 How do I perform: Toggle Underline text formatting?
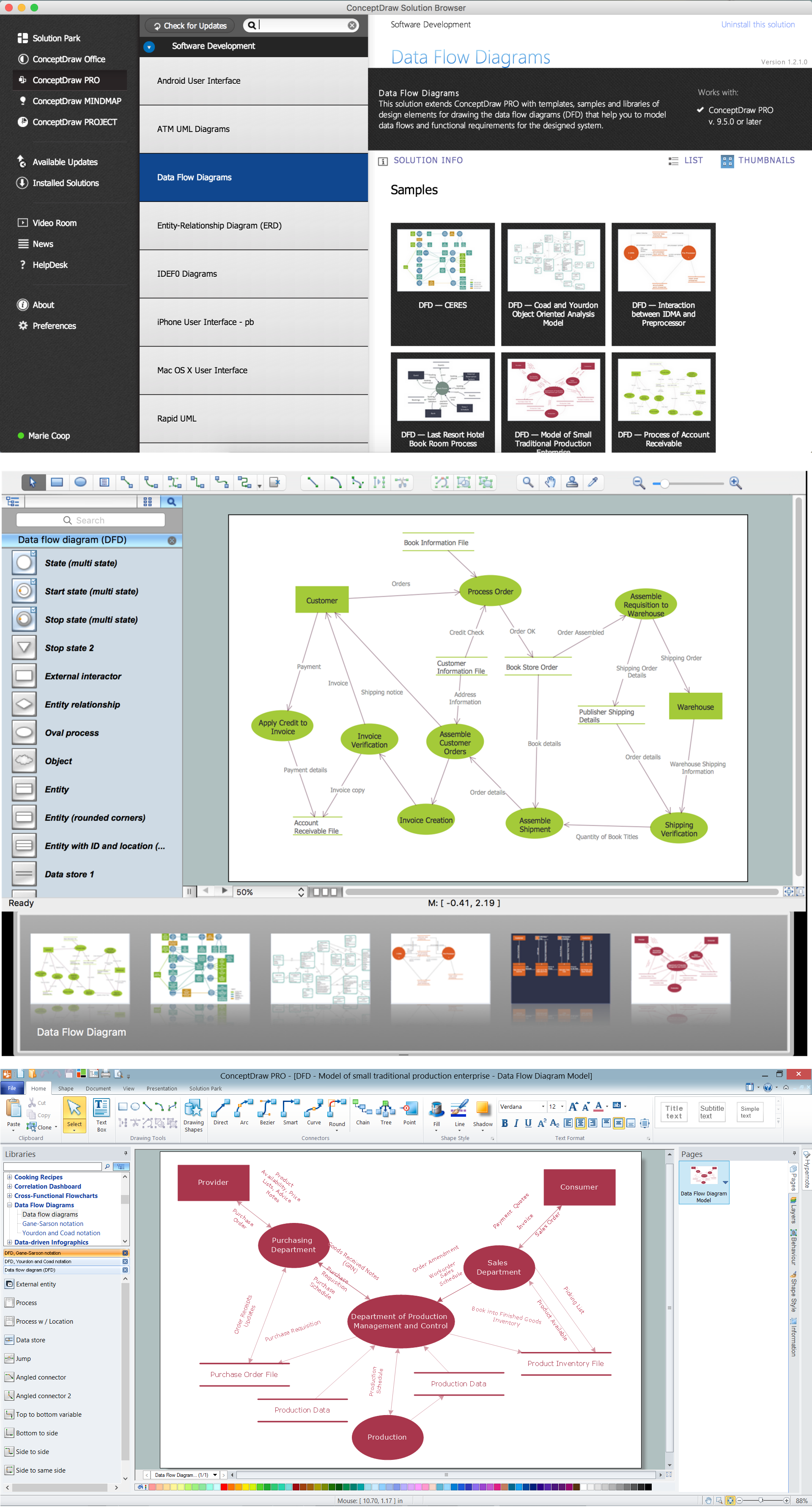coord(528,1123)
